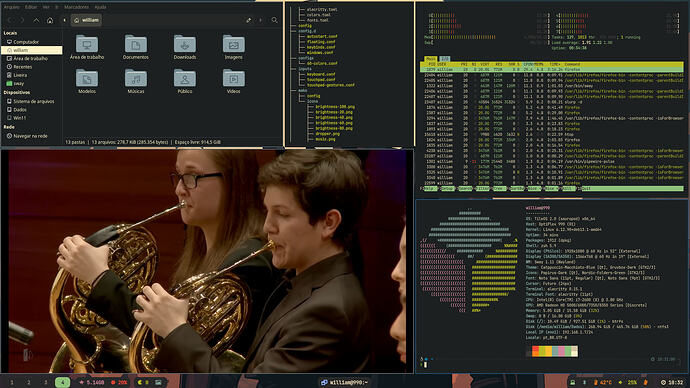Switch to workspace 1 in the bar

(12, 382)
